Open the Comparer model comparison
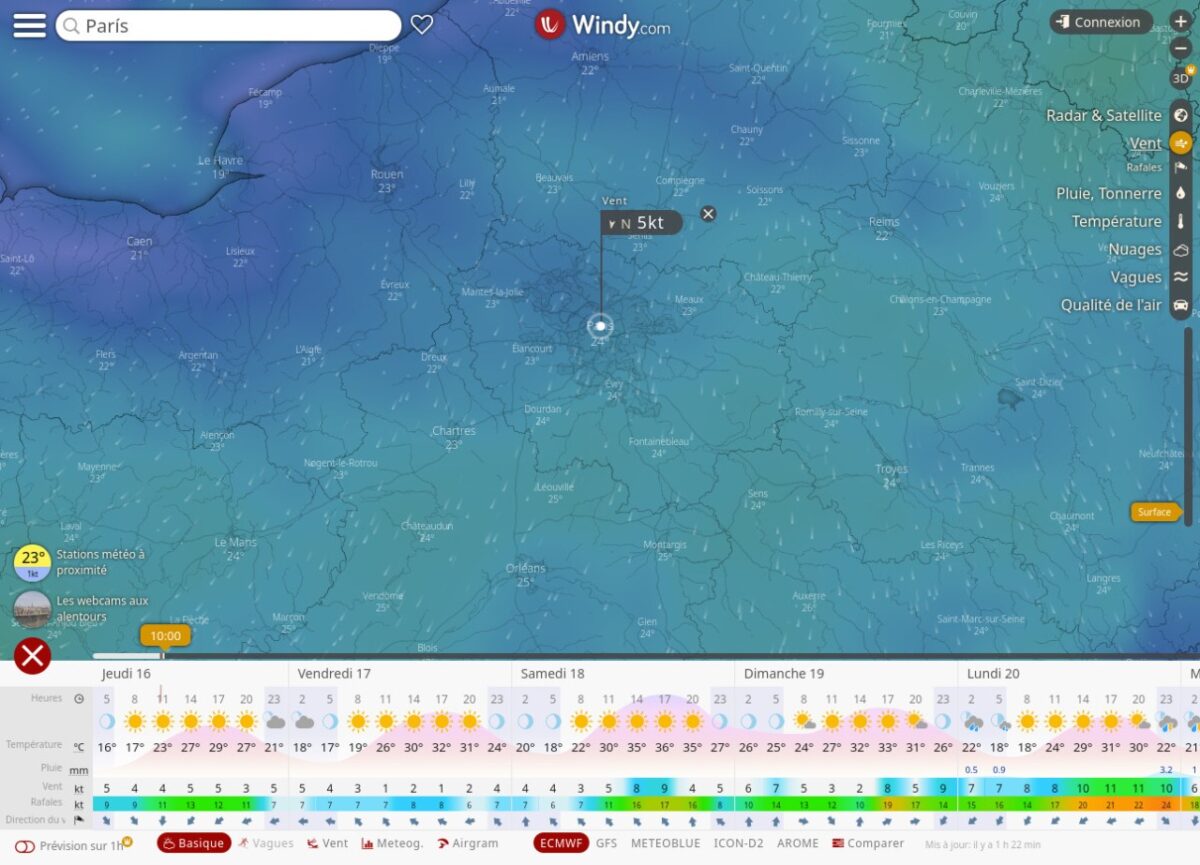1200x865 pixels. click(868, 843)
